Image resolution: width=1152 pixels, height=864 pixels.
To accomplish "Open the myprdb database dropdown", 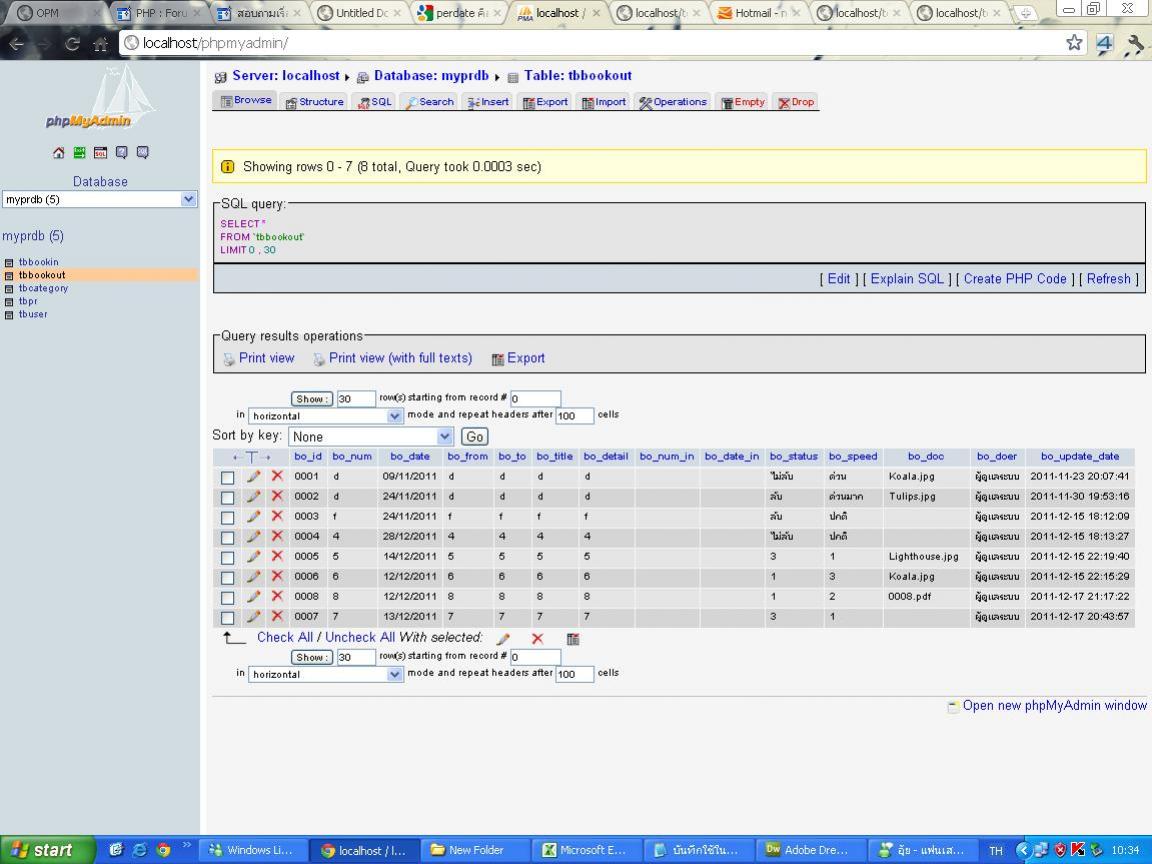I will [x=100, y=199].
